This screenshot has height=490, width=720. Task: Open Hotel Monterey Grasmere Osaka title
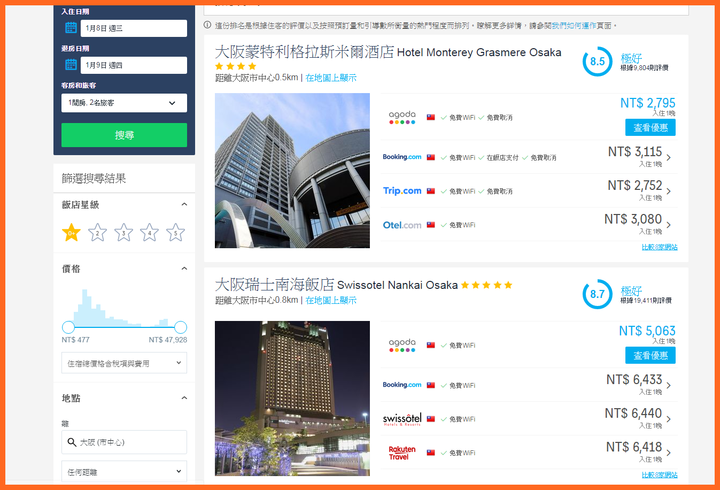click(x=388, y=52)
